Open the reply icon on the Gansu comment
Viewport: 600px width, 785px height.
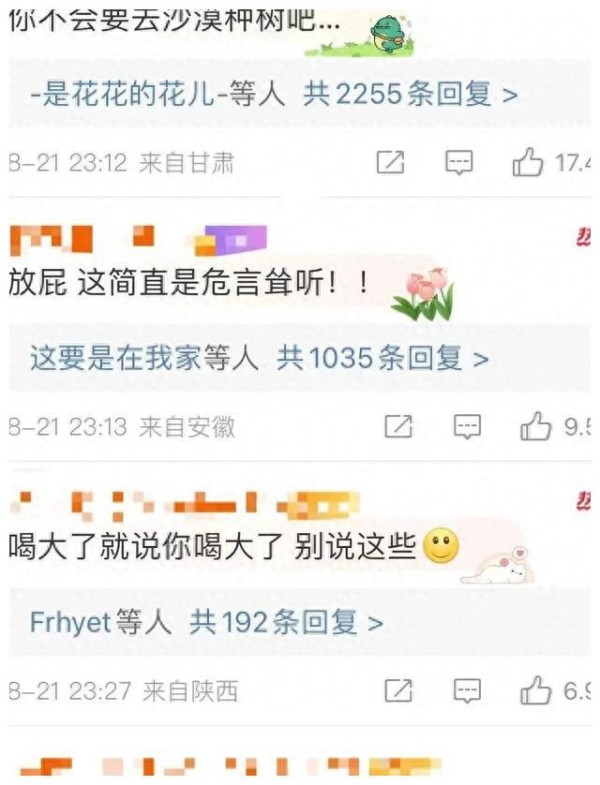[x=459, y=163]
